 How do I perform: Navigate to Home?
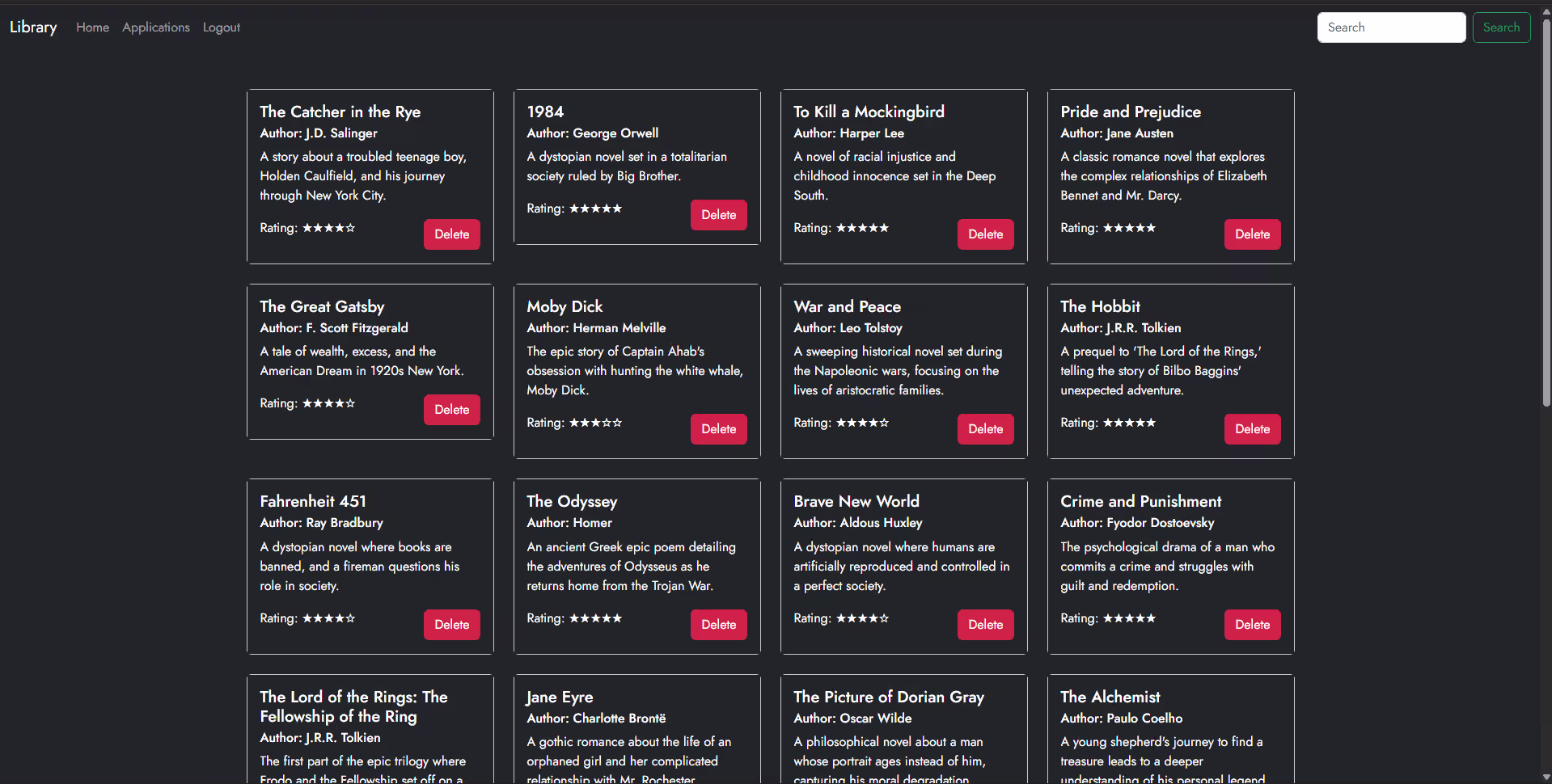pyautogui.click(x=92, y=27)
